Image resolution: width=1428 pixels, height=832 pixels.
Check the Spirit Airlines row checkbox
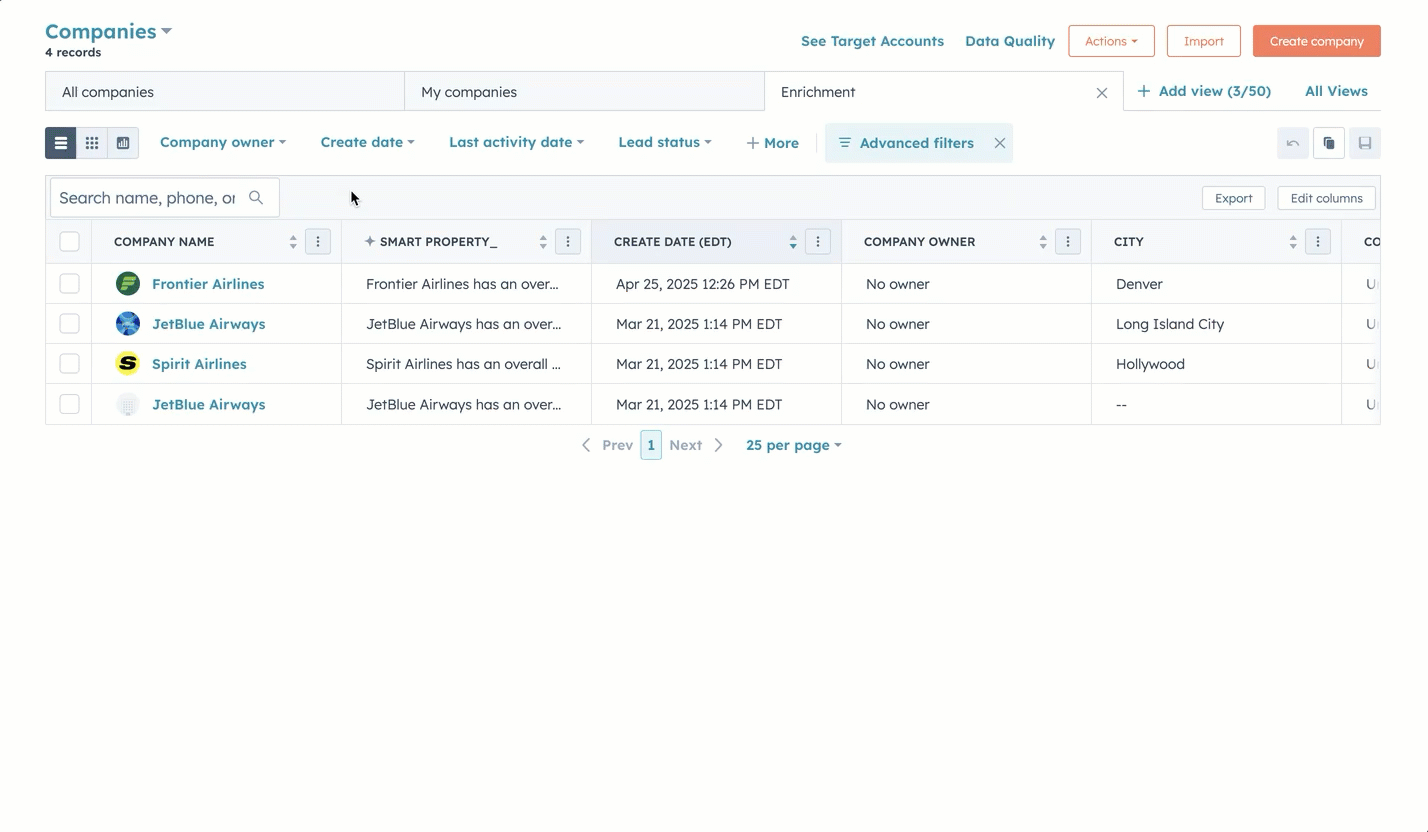click(69, 364)
